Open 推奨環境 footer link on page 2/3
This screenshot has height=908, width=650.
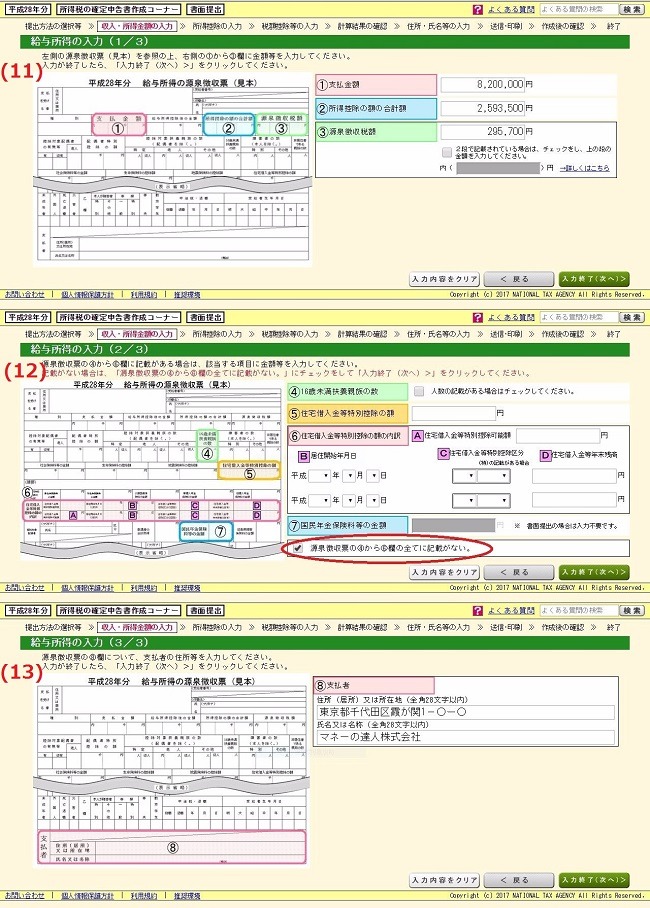[x=187, y=588]
